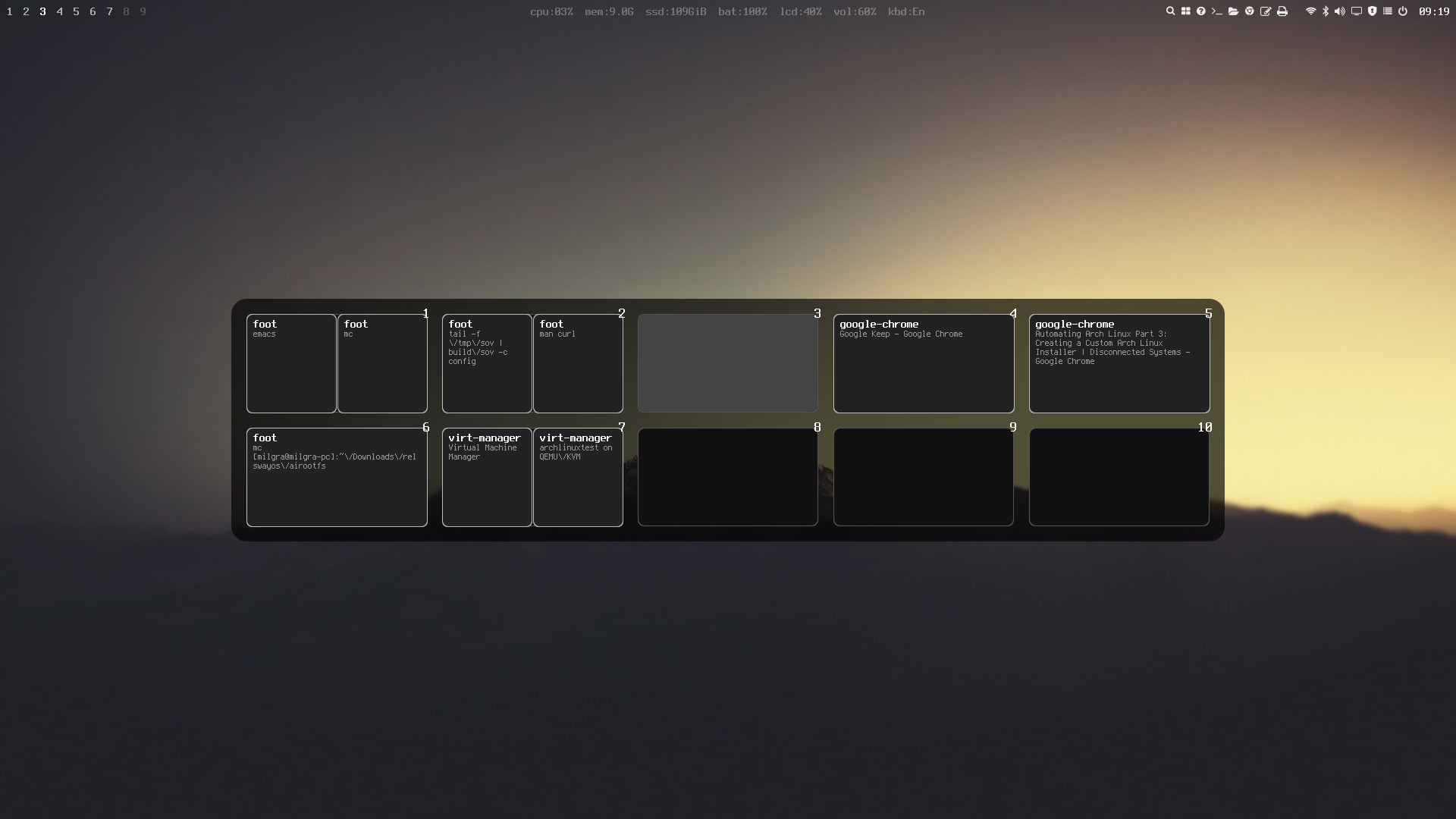Image resolution: width=1456 pixels, height=819 pixels.
Task: Click the printer icon in top bar
Action: click(1282, 11)
